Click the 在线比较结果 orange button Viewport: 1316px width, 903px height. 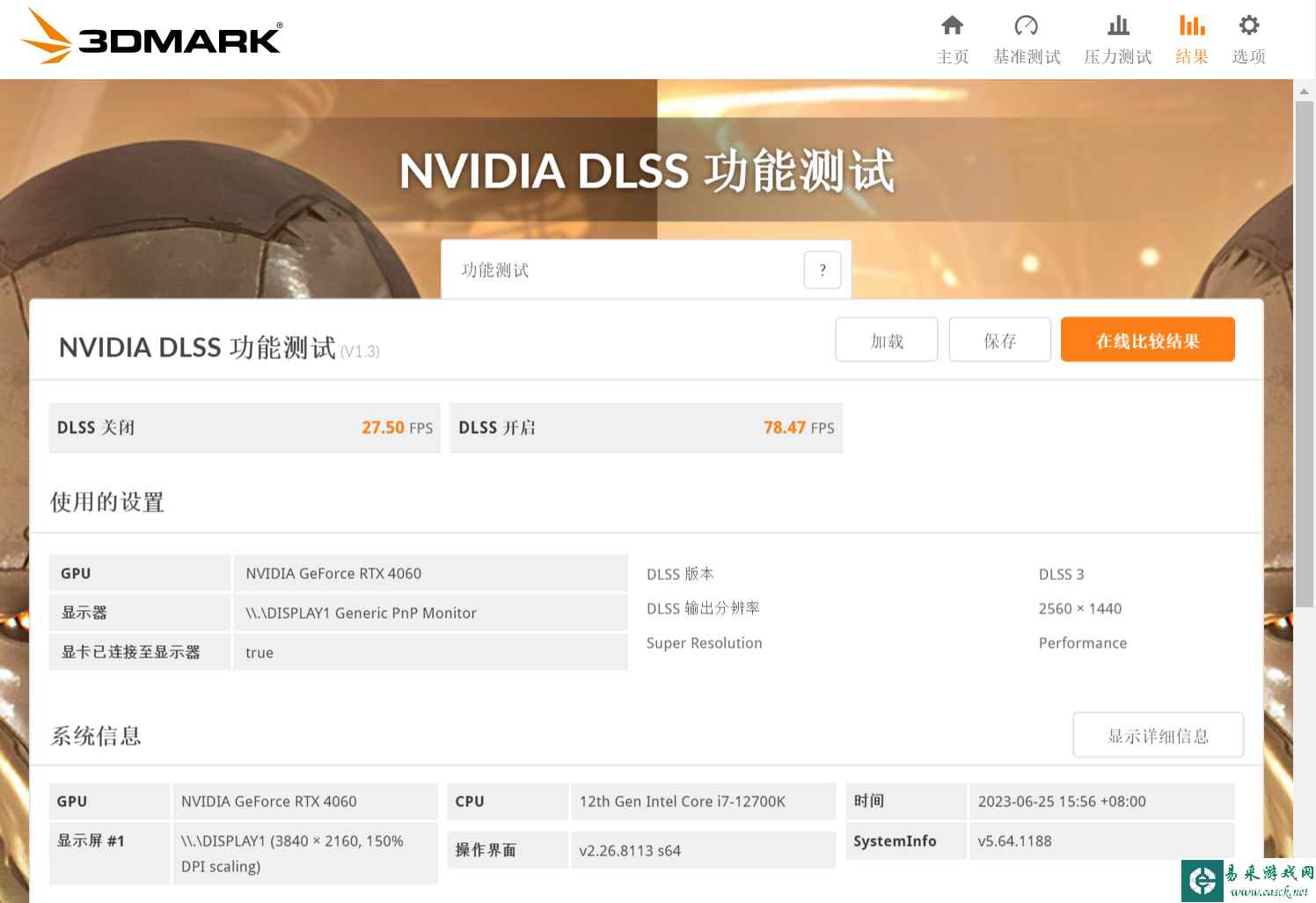(x=1148, y=340)
